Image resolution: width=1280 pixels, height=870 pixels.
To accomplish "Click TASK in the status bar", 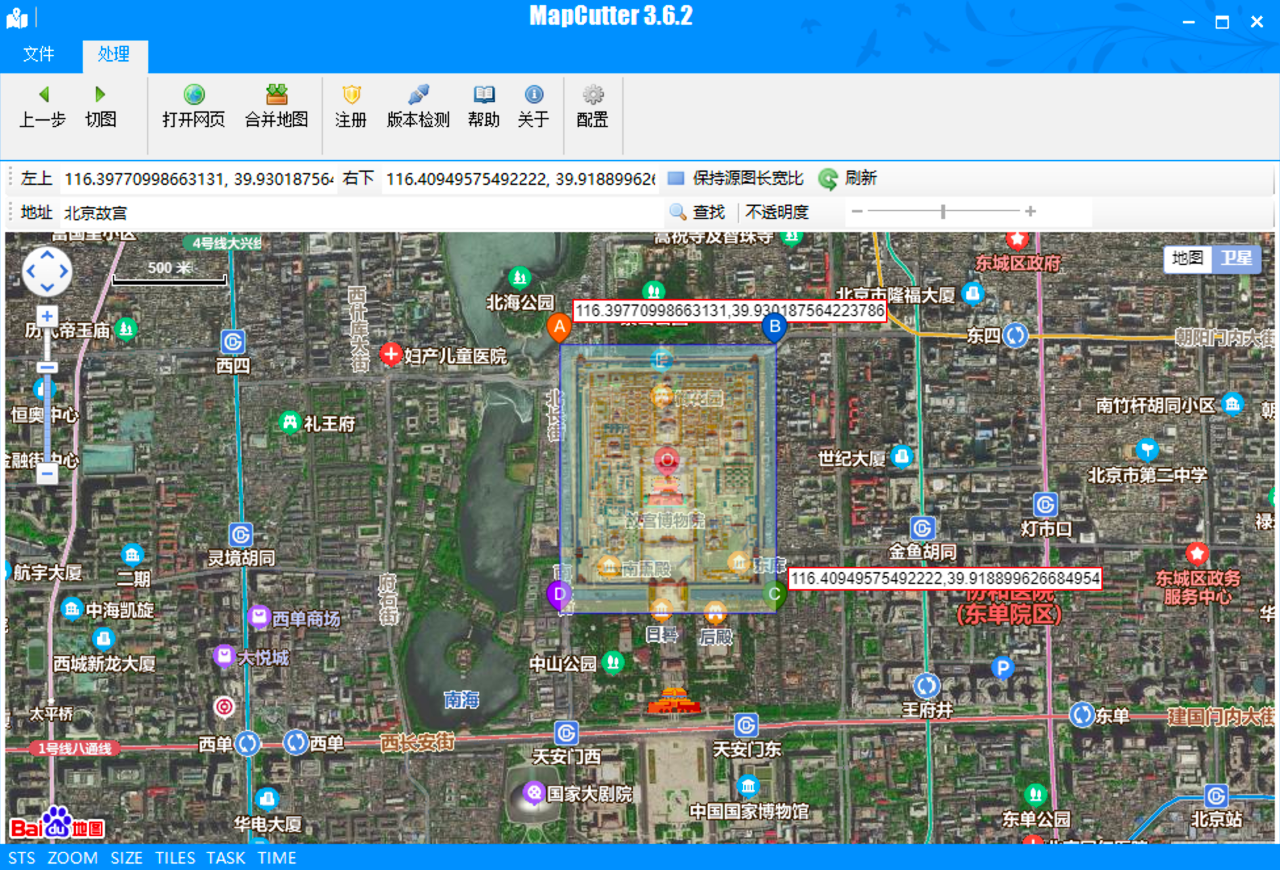I will [226, 858].
